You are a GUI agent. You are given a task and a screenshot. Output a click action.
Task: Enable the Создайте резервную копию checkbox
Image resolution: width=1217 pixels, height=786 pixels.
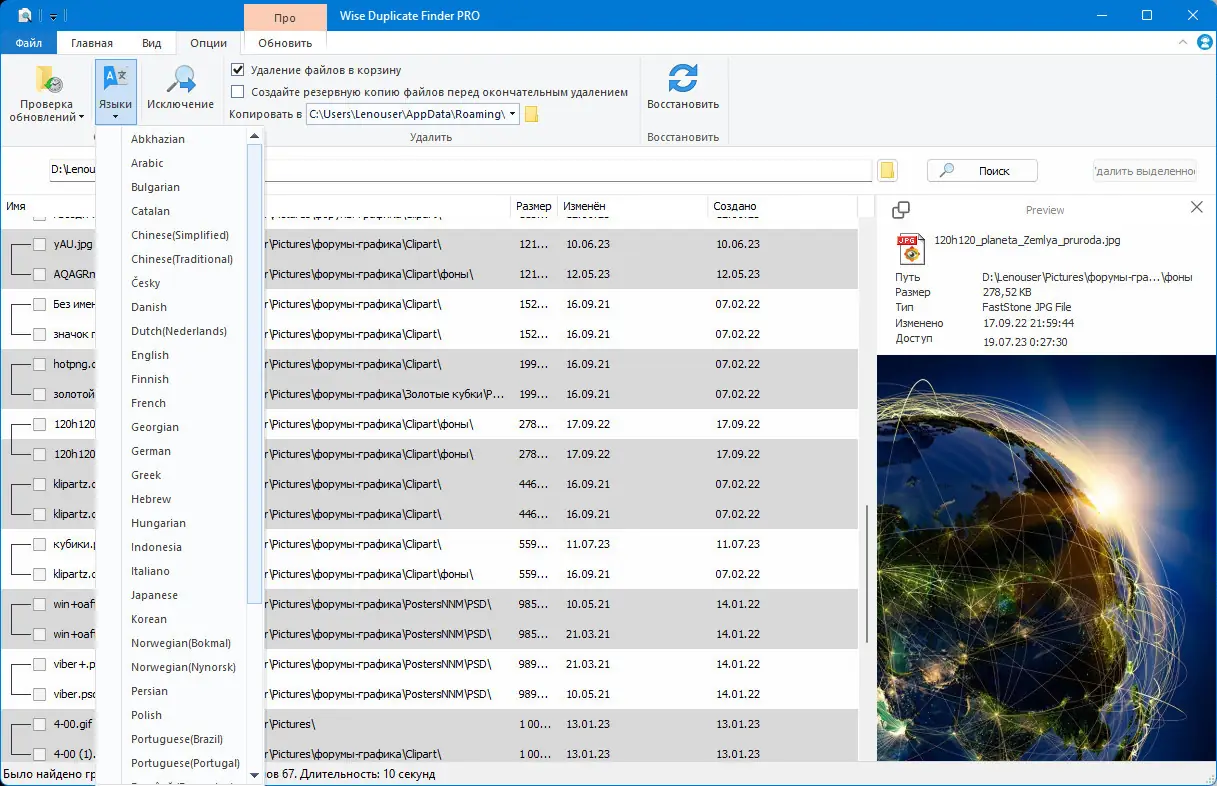(238, 92)
